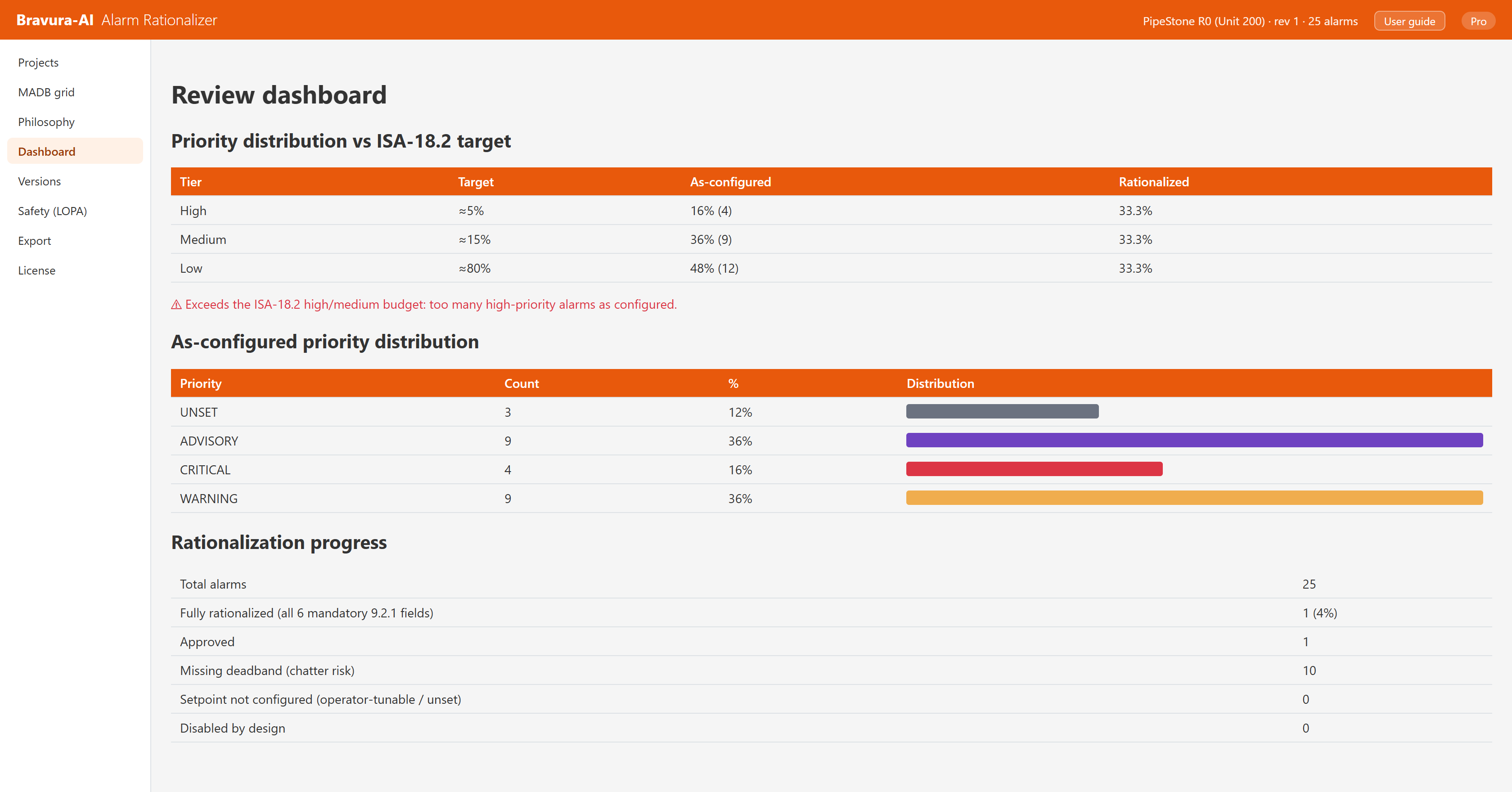Image resolution: width=1512 pixels, height=792 pixels.
Task: Open the Philosophy section
Action: coord(75,121)
